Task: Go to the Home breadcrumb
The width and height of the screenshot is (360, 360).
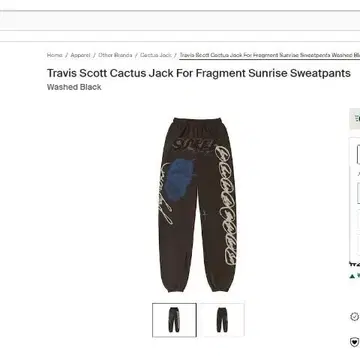Action: pos(54,55)
